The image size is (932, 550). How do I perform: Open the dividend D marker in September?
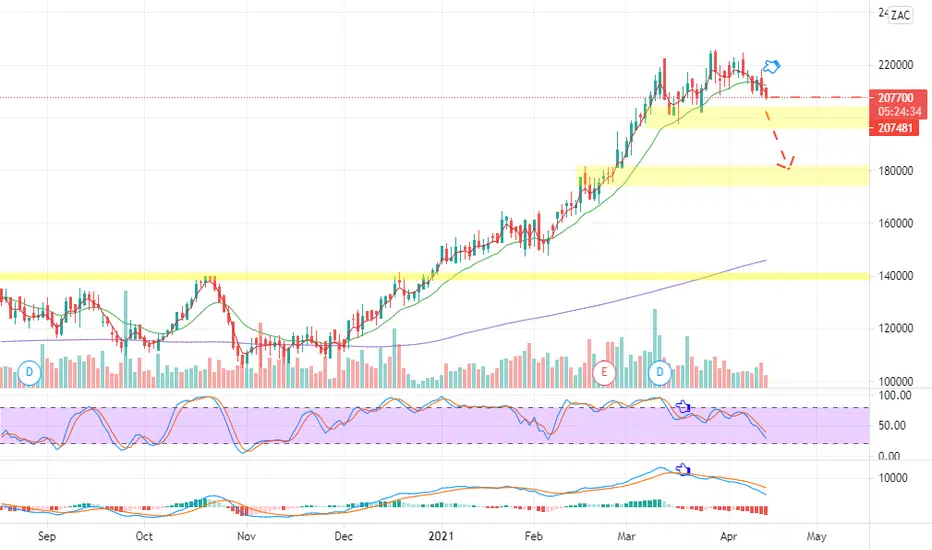tap(29, 373)
